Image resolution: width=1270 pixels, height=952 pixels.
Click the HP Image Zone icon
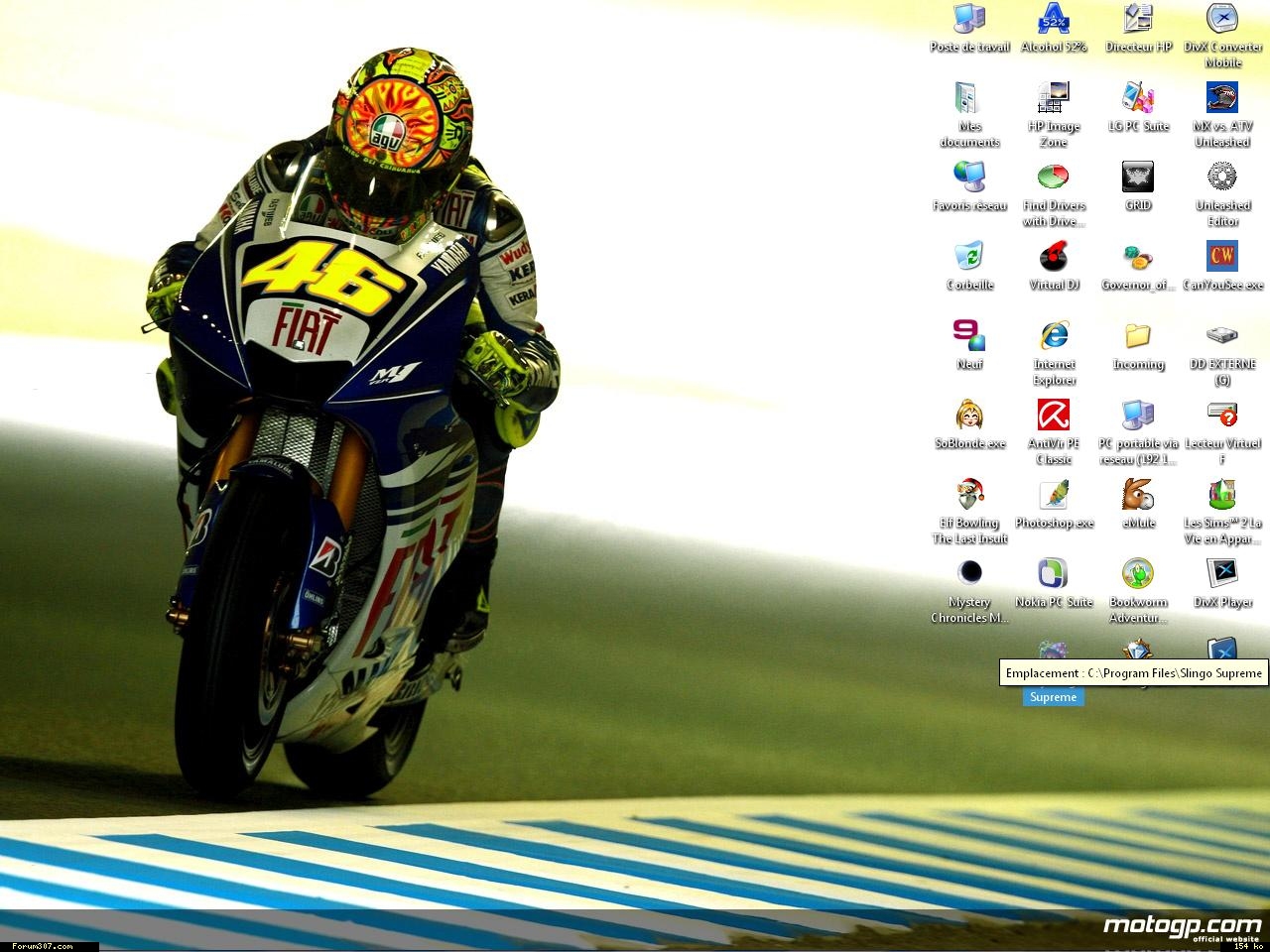(x=1054, y=98)
